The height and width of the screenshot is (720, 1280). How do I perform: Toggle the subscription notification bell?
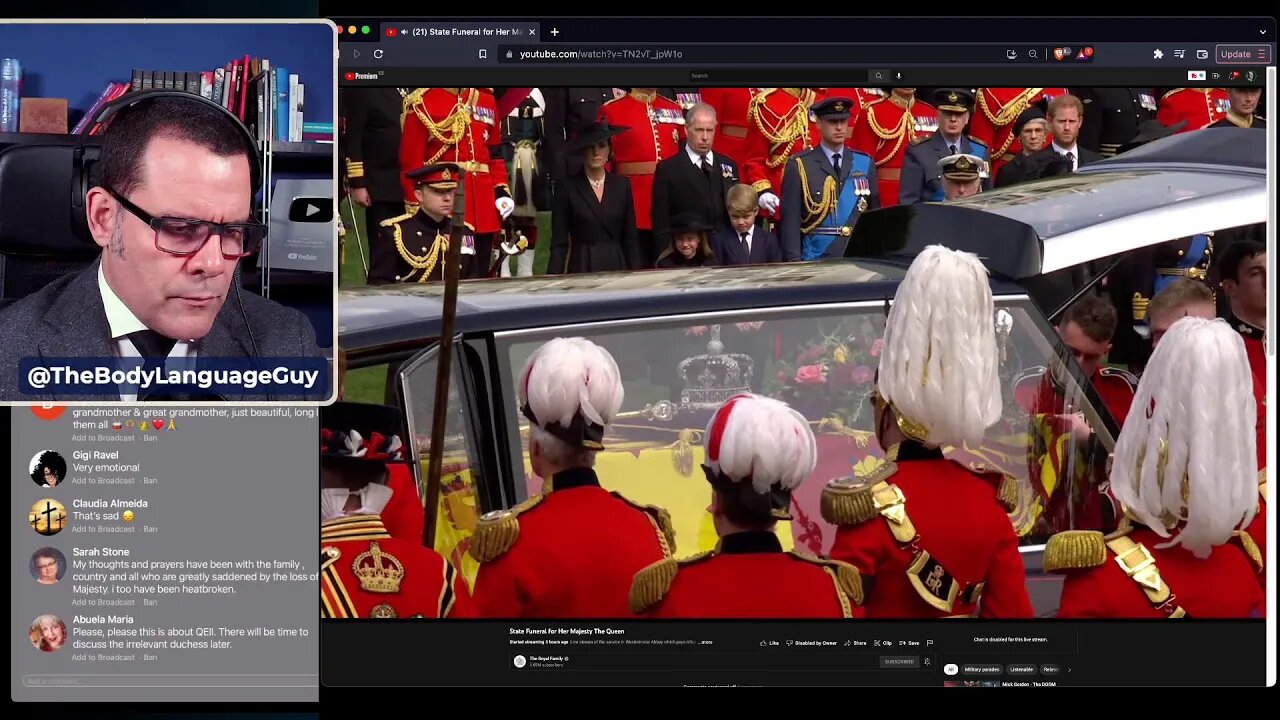click(x=927, y=662)
